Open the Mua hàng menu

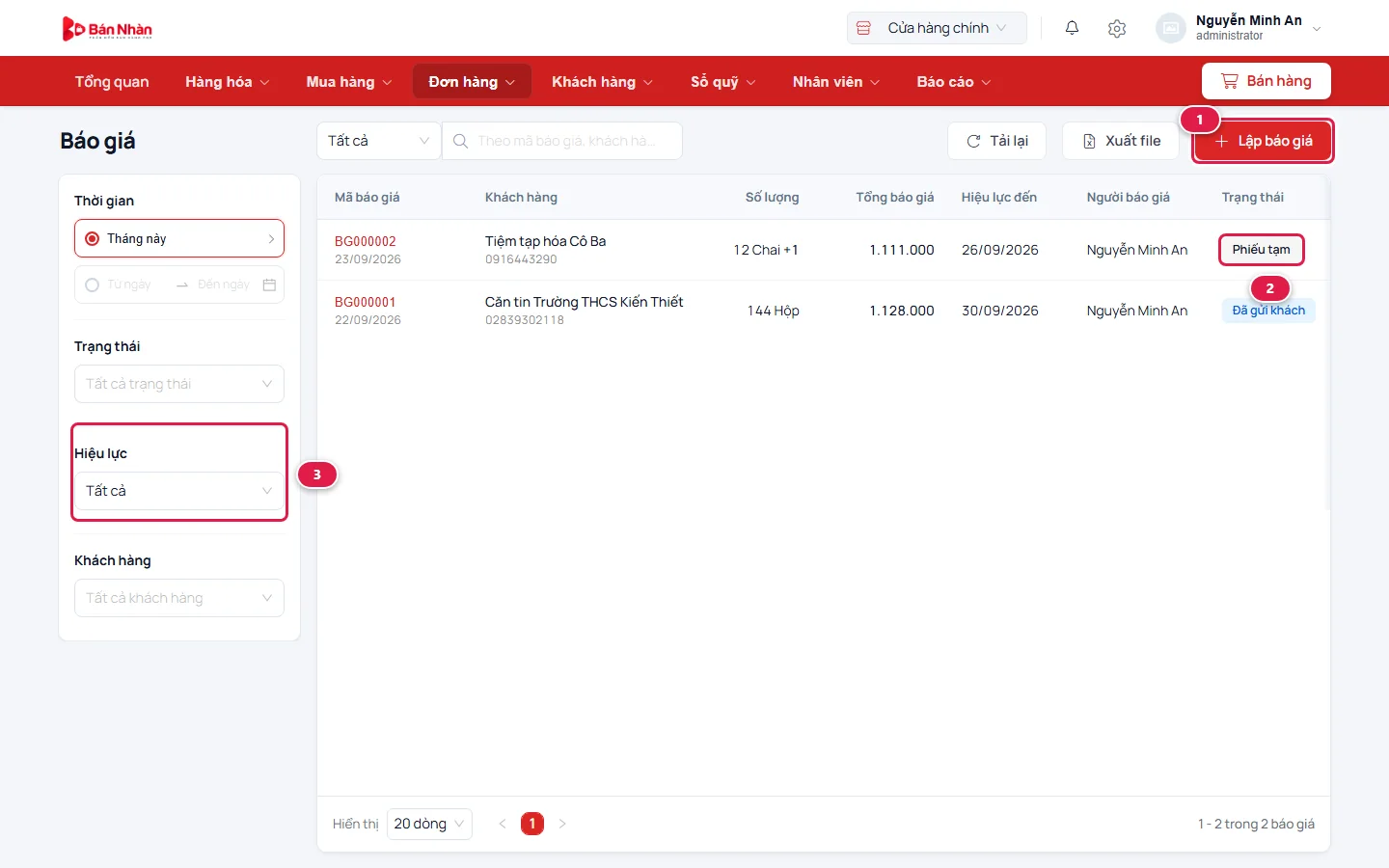(x=348, y=82)
